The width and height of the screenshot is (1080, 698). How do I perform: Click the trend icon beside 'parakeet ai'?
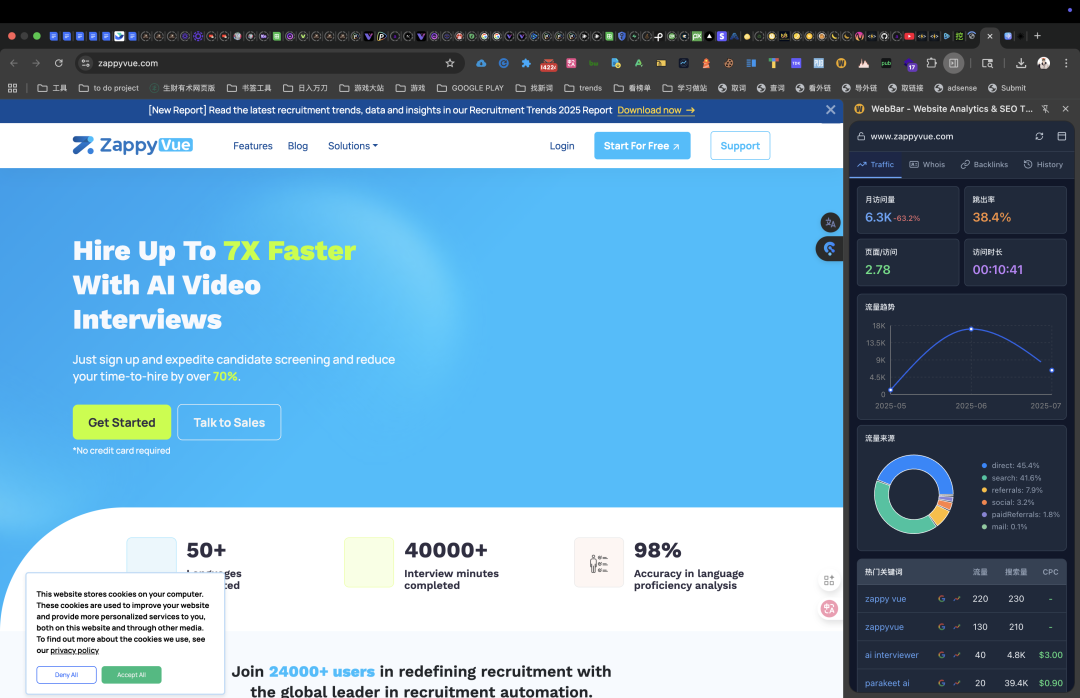pyautogui.click(x=957, y=684)
